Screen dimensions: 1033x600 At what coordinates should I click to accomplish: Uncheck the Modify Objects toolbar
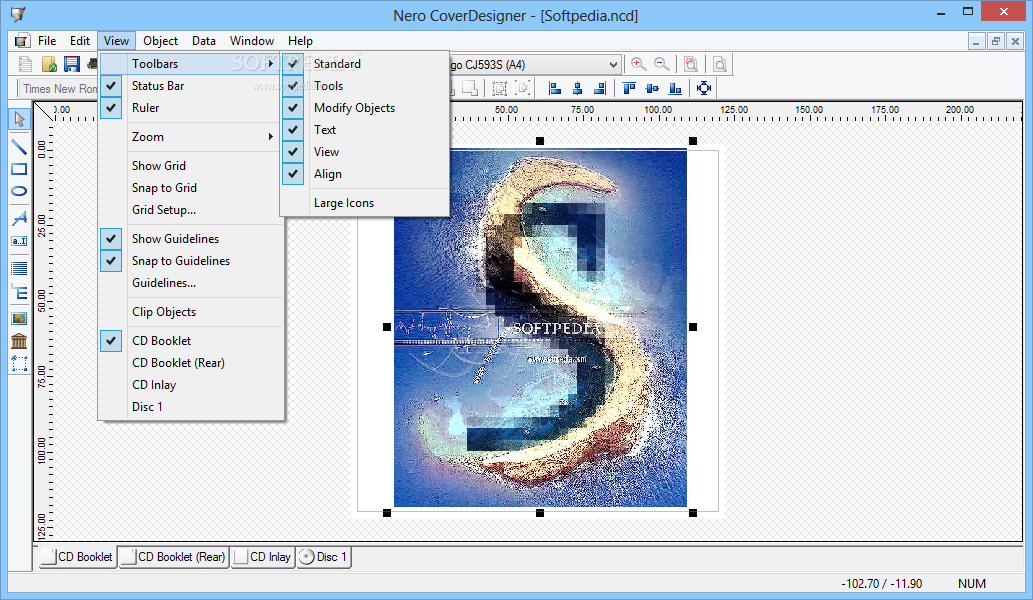coord(365,107)
